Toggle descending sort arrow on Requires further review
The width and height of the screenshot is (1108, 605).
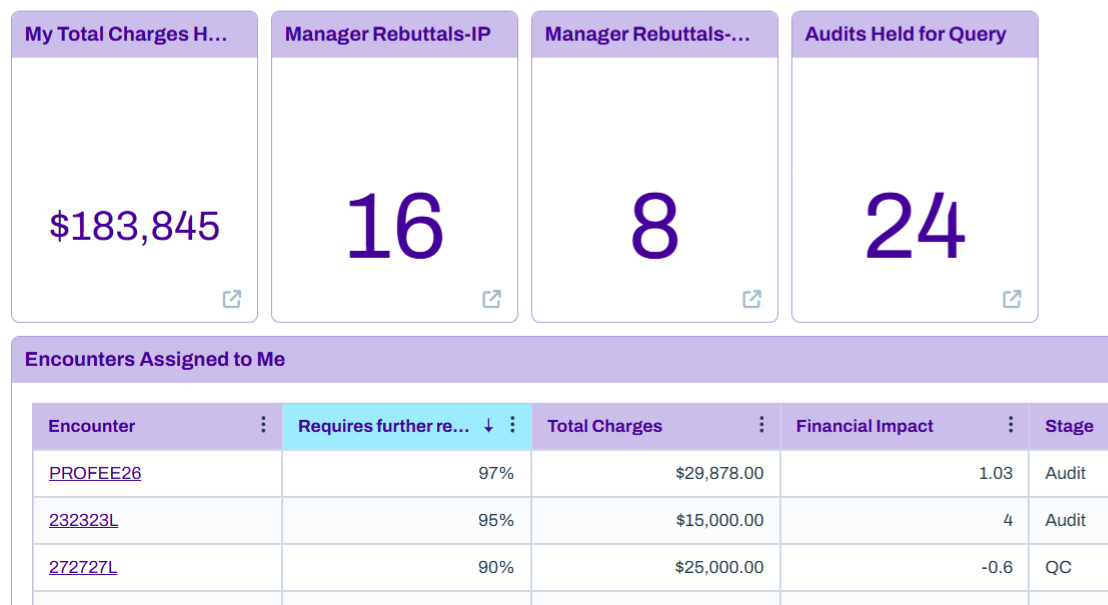coord(488,425)
